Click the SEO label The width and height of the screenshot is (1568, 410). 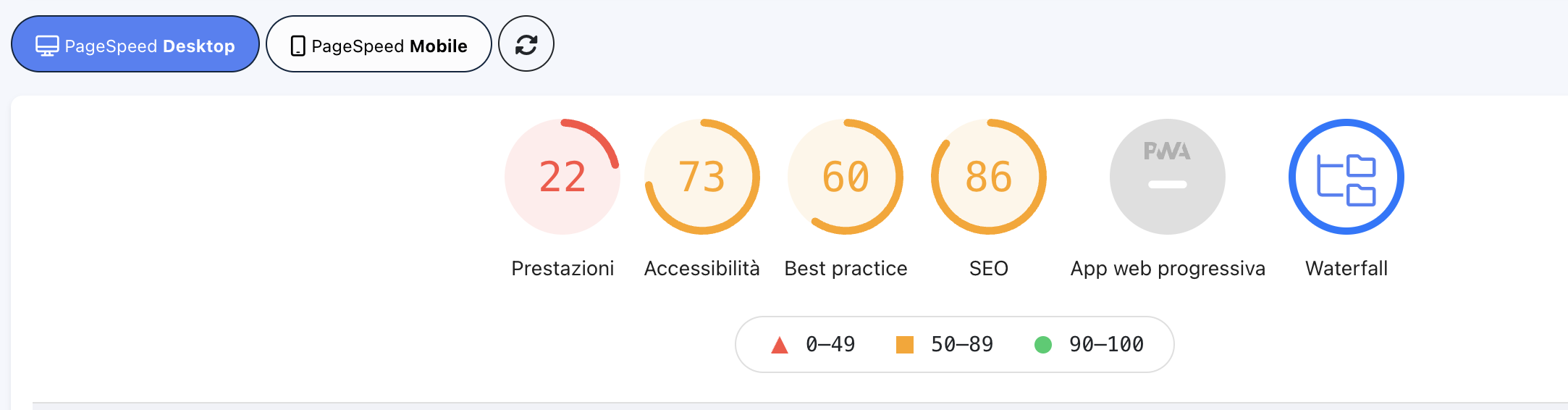[989, 269]
